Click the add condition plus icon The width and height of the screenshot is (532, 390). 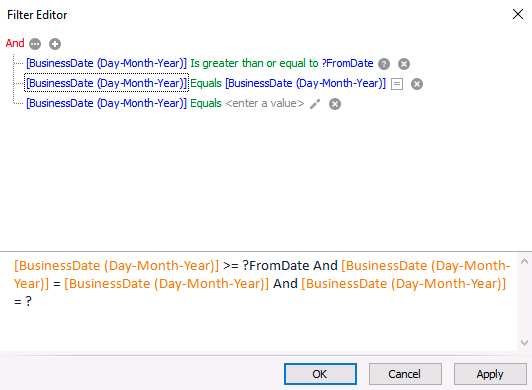55,44
